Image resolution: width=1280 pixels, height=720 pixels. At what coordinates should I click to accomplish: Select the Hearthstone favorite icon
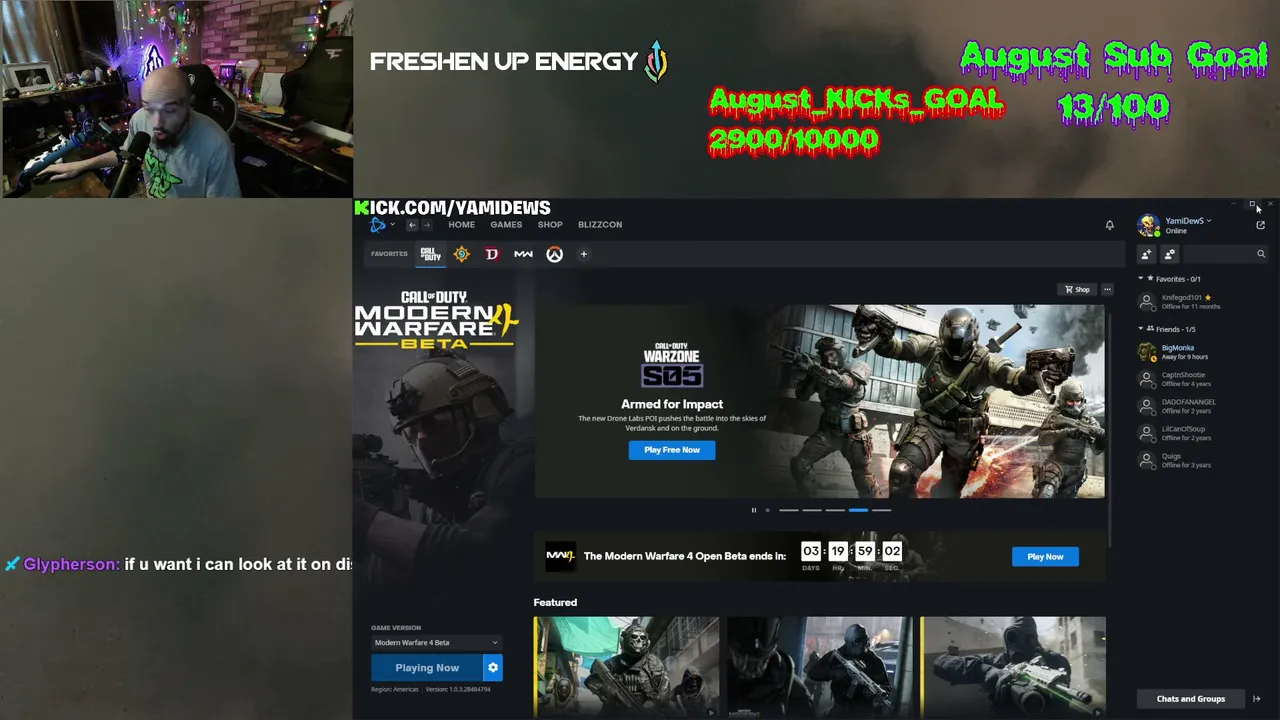(461, 254)
